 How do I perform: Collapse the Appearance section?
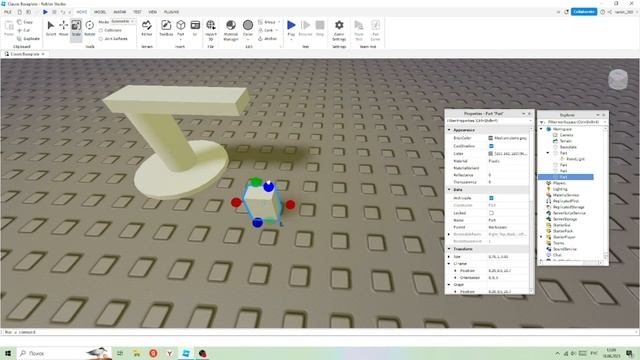[x=449, y=130]
